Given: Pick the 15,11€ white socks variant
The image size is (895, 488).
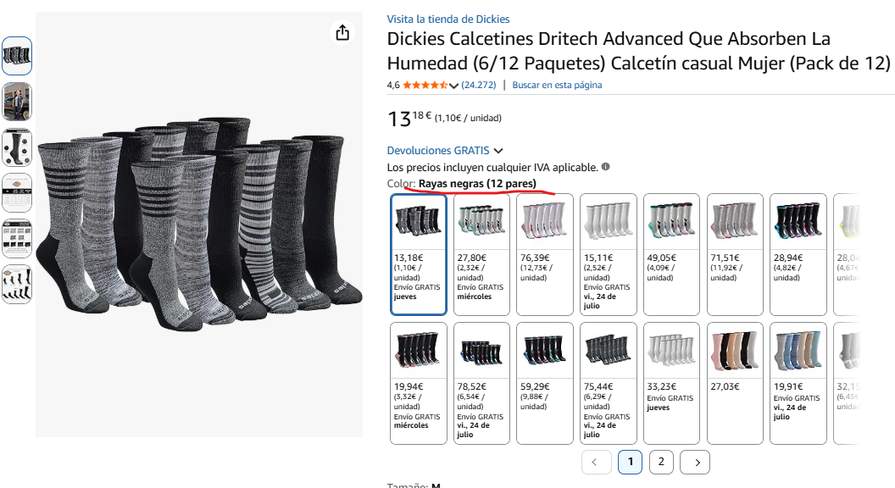Looking at the screenshot, I should tap(608, 255).
